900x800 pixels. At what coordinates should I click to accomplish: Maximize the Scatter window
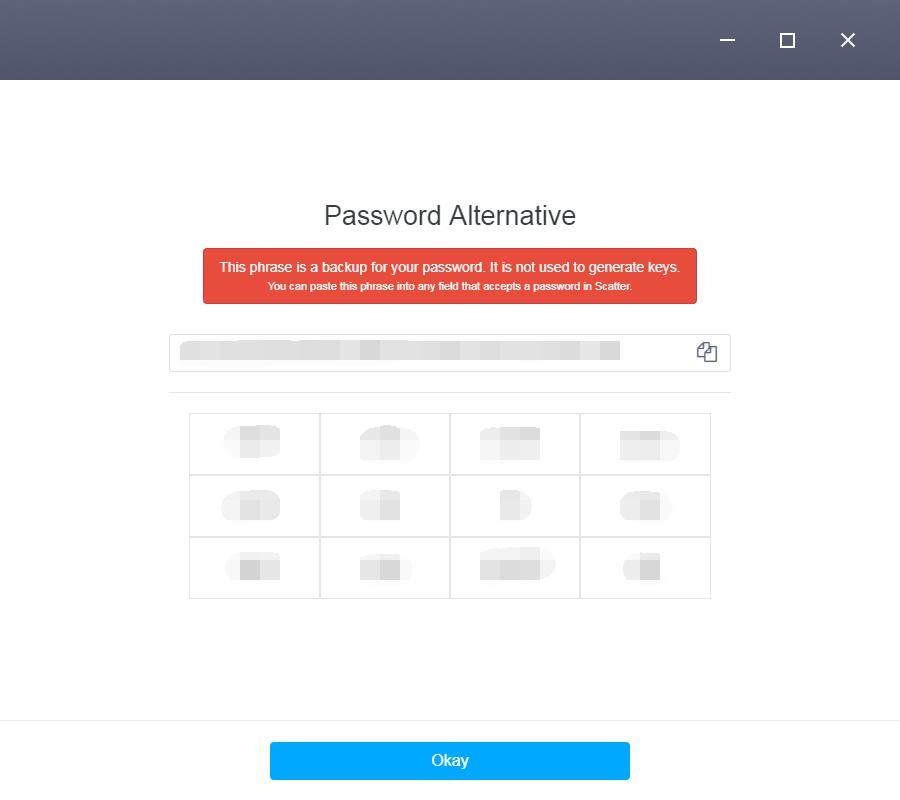[x=787, y=40]
